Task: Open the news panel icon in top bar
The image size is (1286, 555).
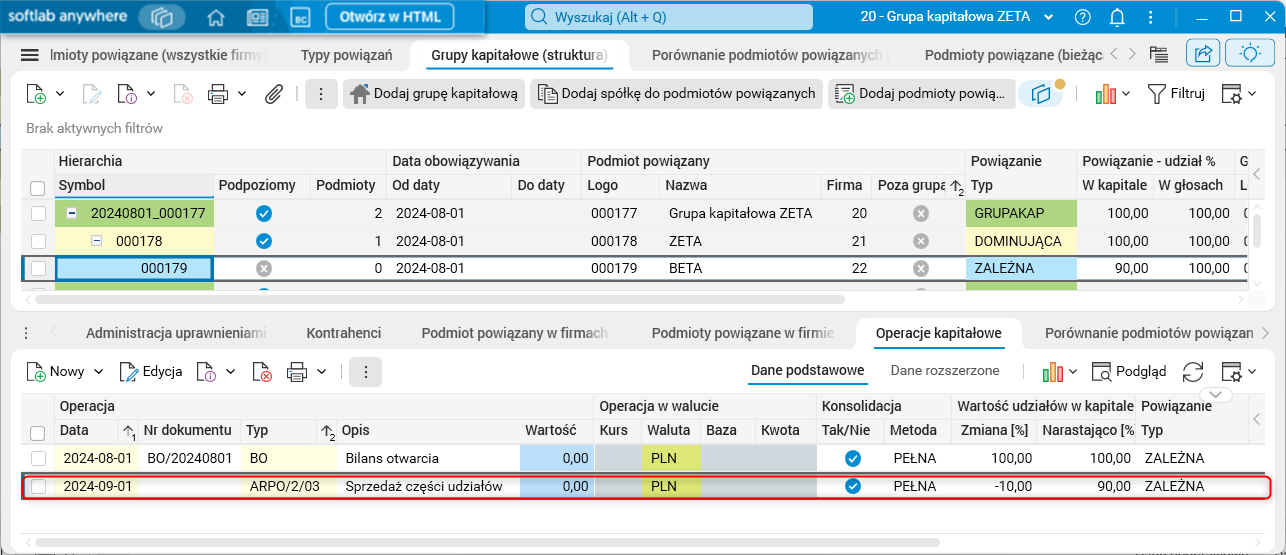Action: [257, 17]
